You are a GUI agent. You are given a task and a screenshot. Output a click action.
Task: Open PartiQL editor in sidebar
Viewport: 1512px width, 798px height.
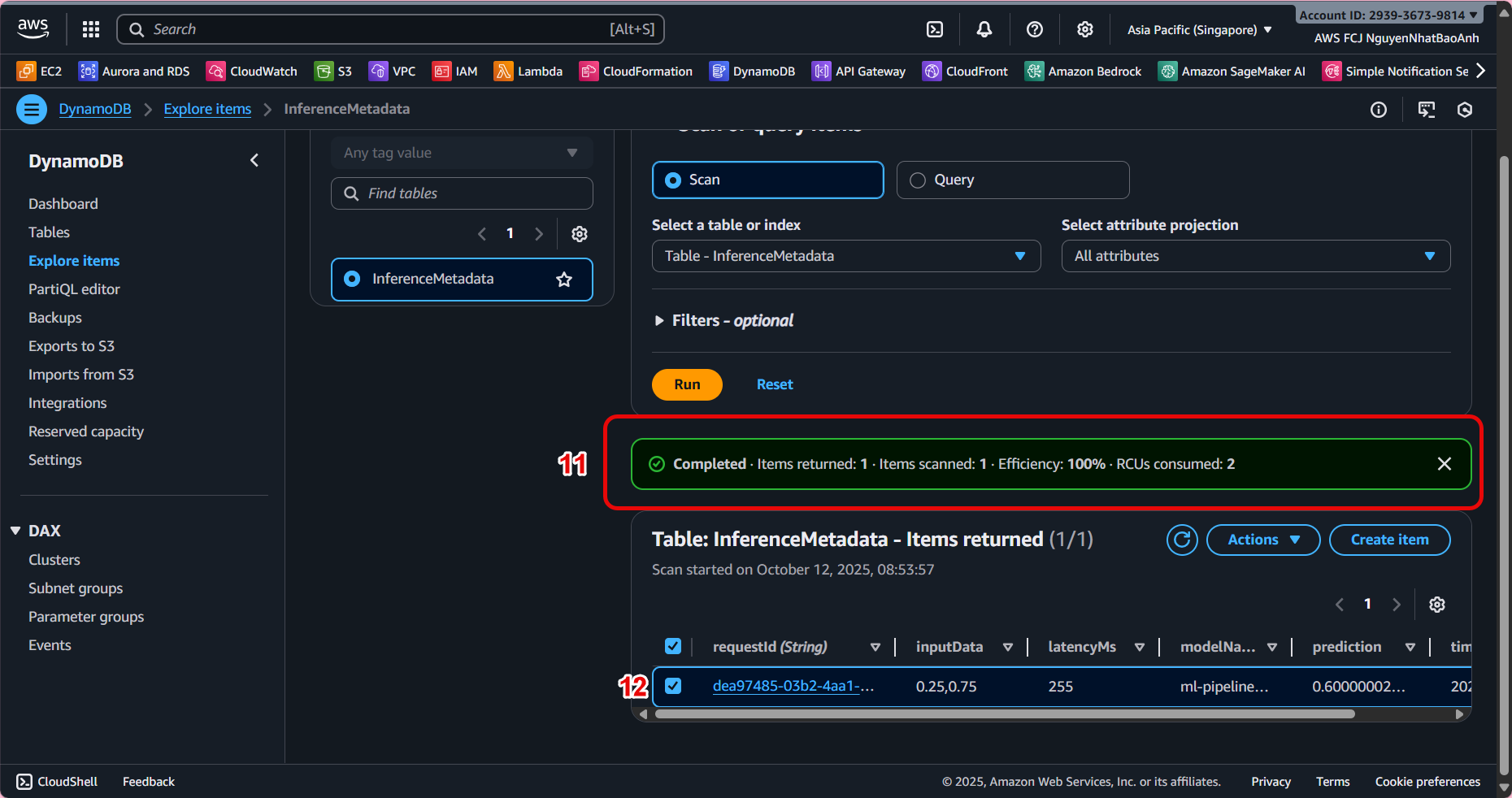[74, 289]
